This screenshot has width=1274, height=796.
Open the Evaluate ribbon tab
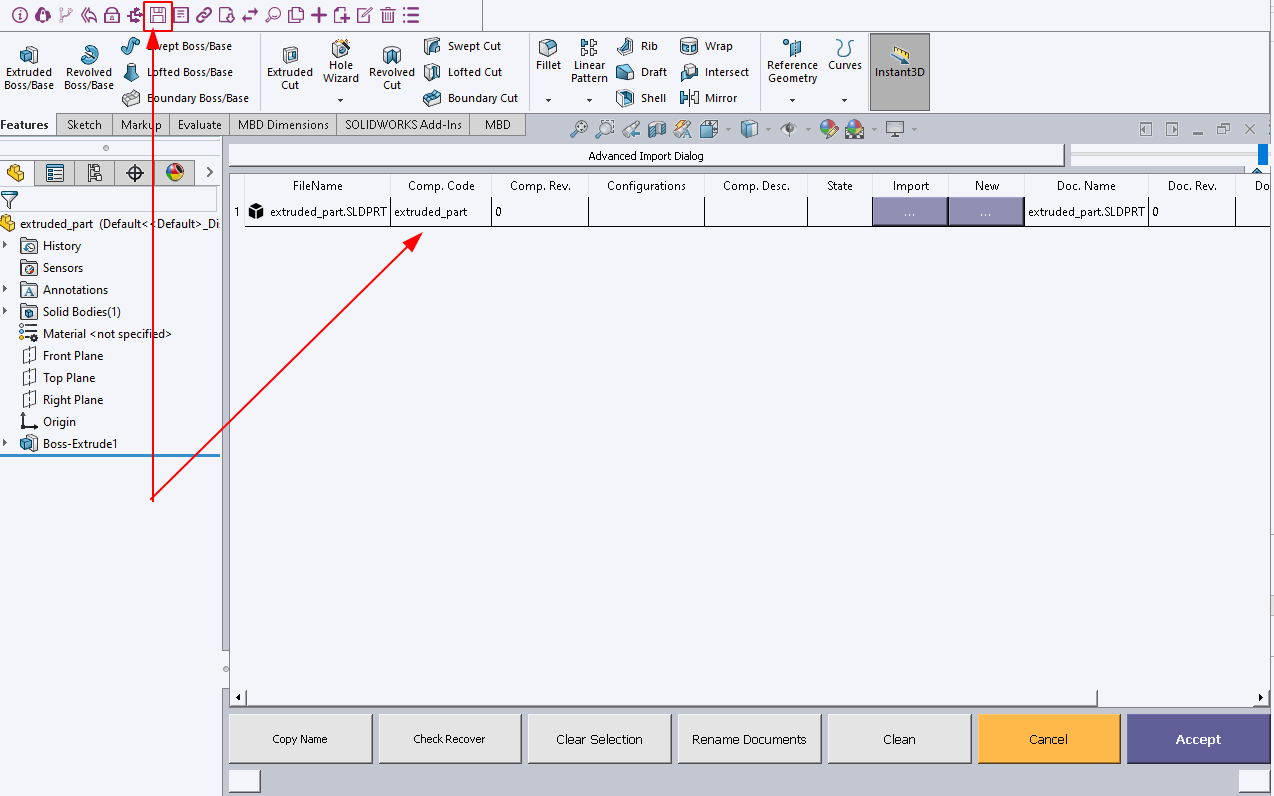pyautogui.click(x=199, y=124)
